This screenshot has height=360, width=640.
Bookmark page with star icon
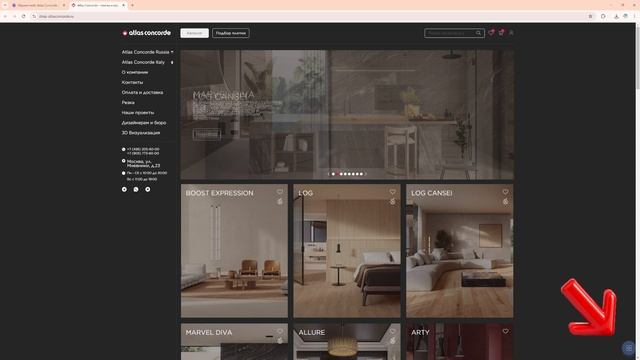591,16
